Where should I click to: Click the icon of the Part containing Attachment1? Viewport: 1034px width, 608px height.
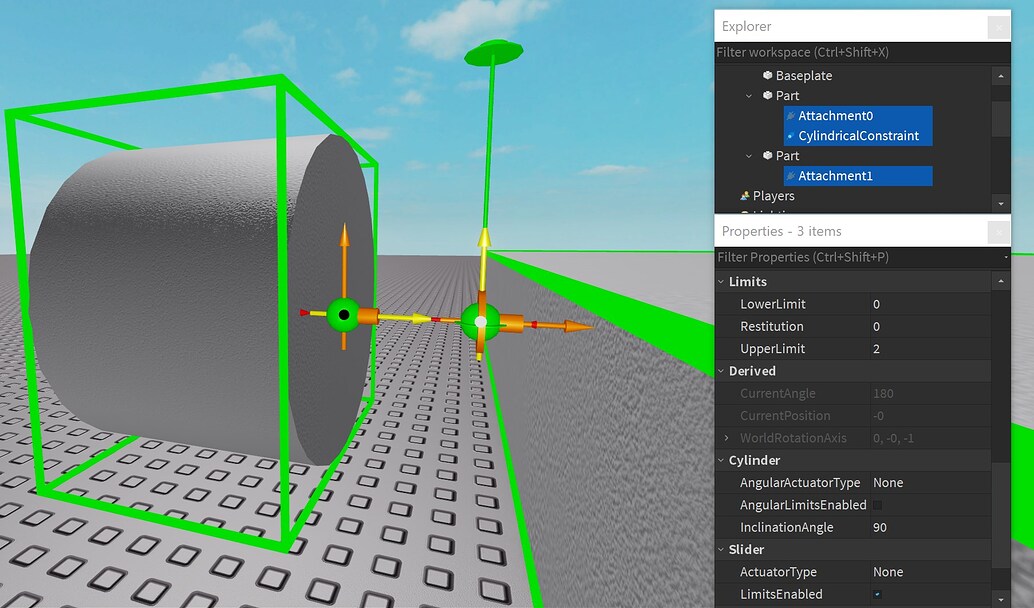pyautogui.click(x=767, y=156)
